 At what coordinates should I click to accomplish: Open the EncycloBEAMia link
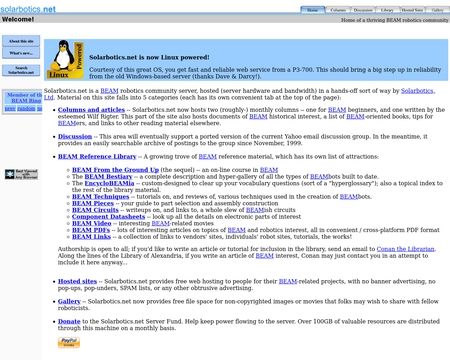[x=109, y=183]
